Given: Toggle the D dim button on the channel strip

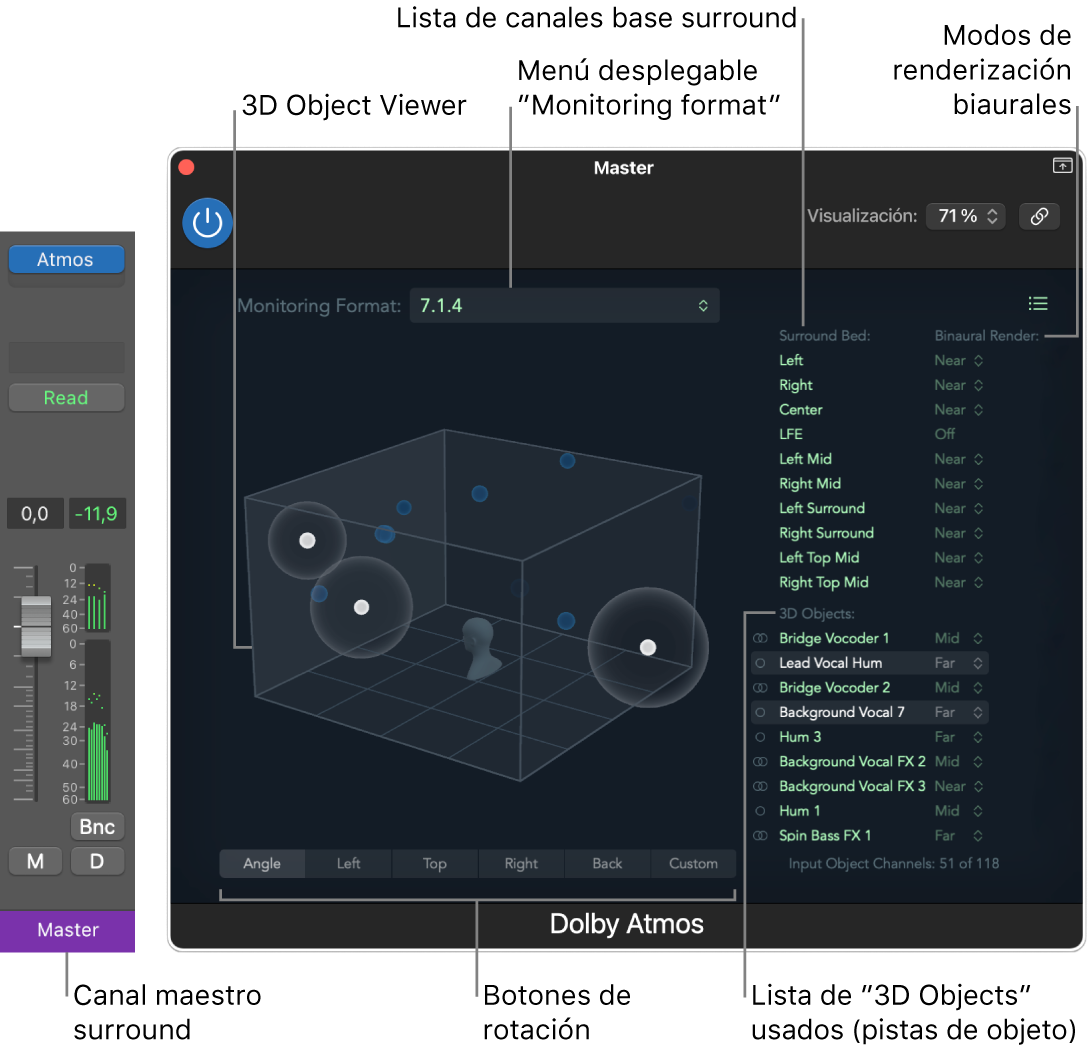Looking at the screenshot, I should (x=97, y=860).
